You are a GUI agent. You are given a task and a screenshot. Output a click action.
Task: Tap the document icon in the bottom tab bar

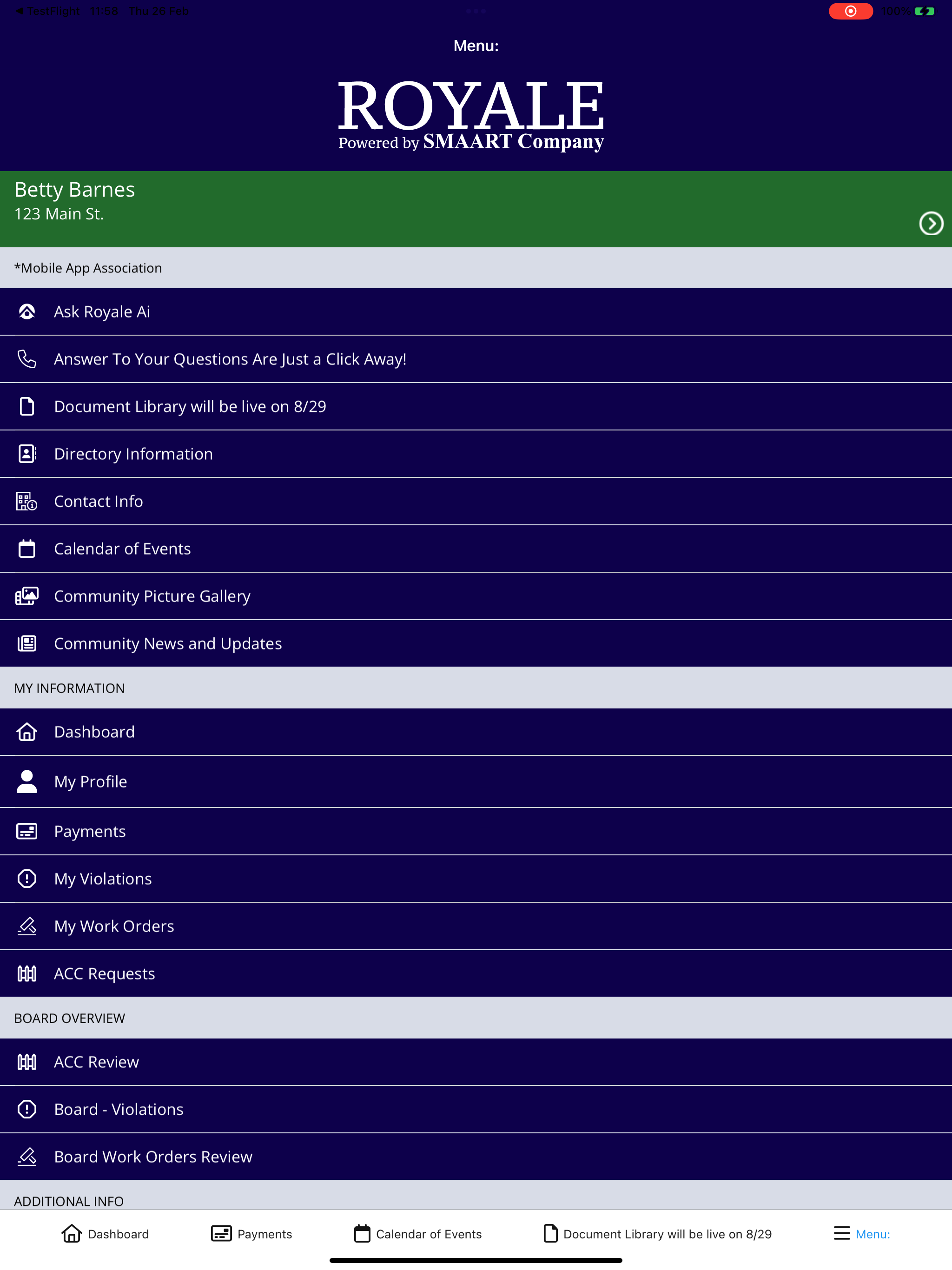point(551,1233)
